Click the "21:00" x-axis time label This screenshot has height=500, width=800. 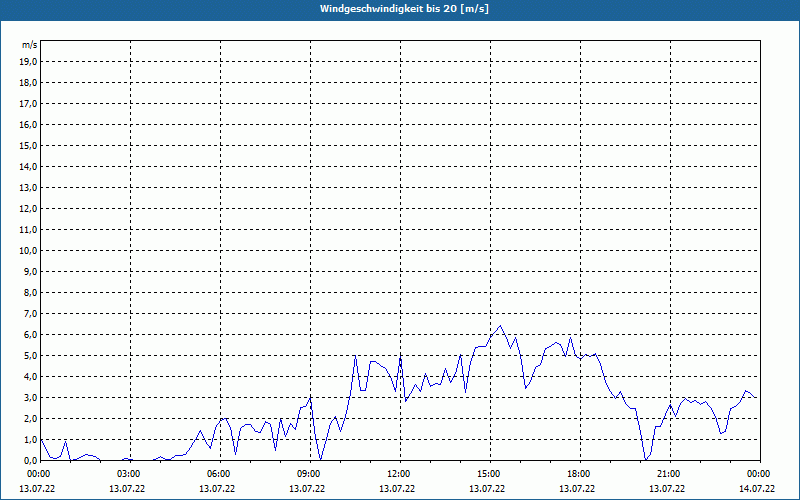(669, 474)
